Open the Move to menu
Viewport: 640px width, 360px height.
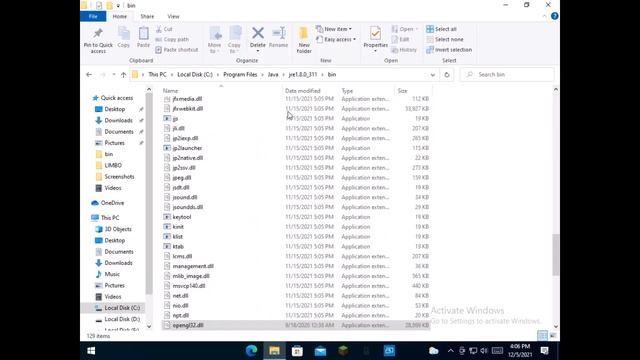pos(215,40)
